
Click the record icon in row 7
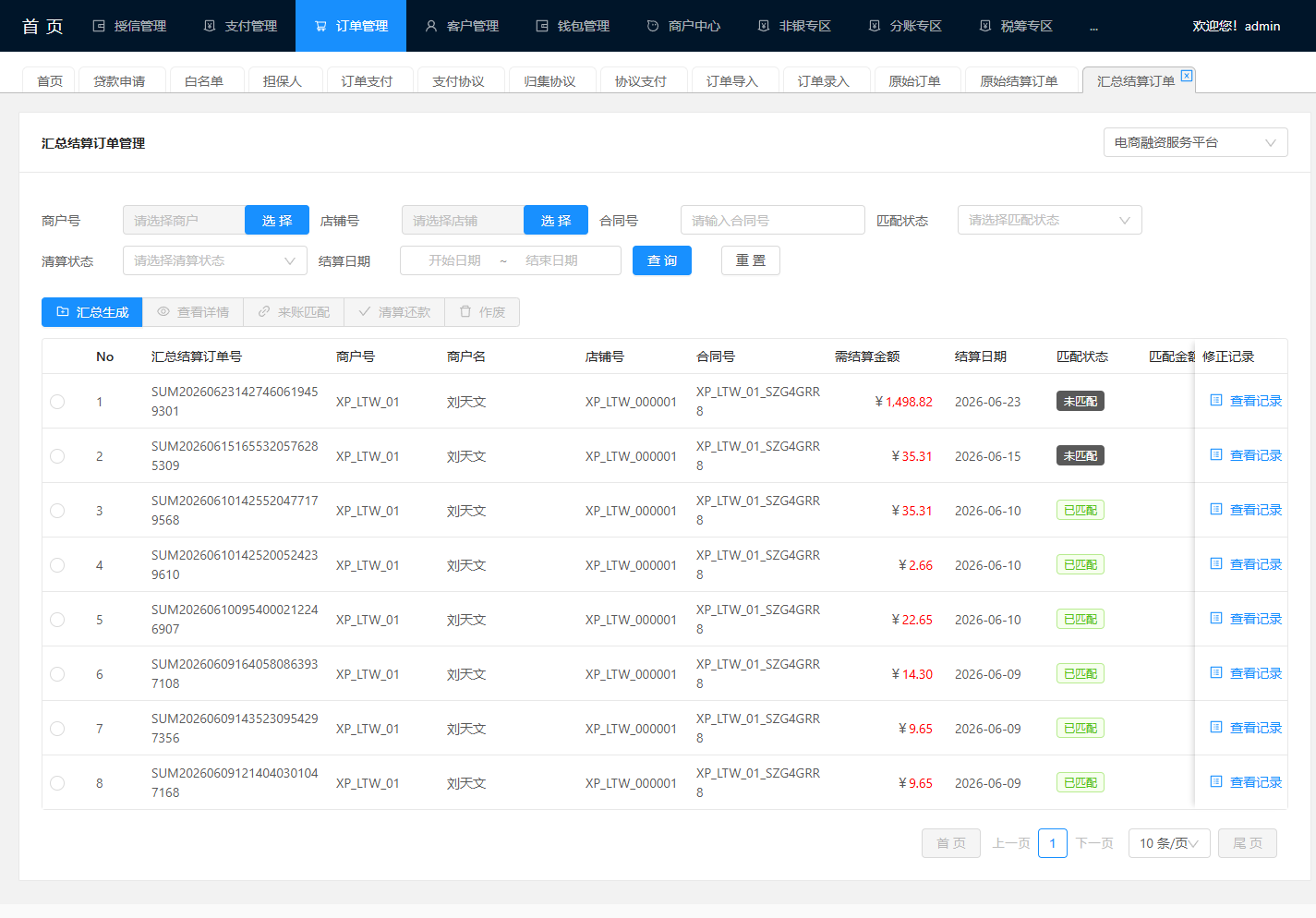1216,727
